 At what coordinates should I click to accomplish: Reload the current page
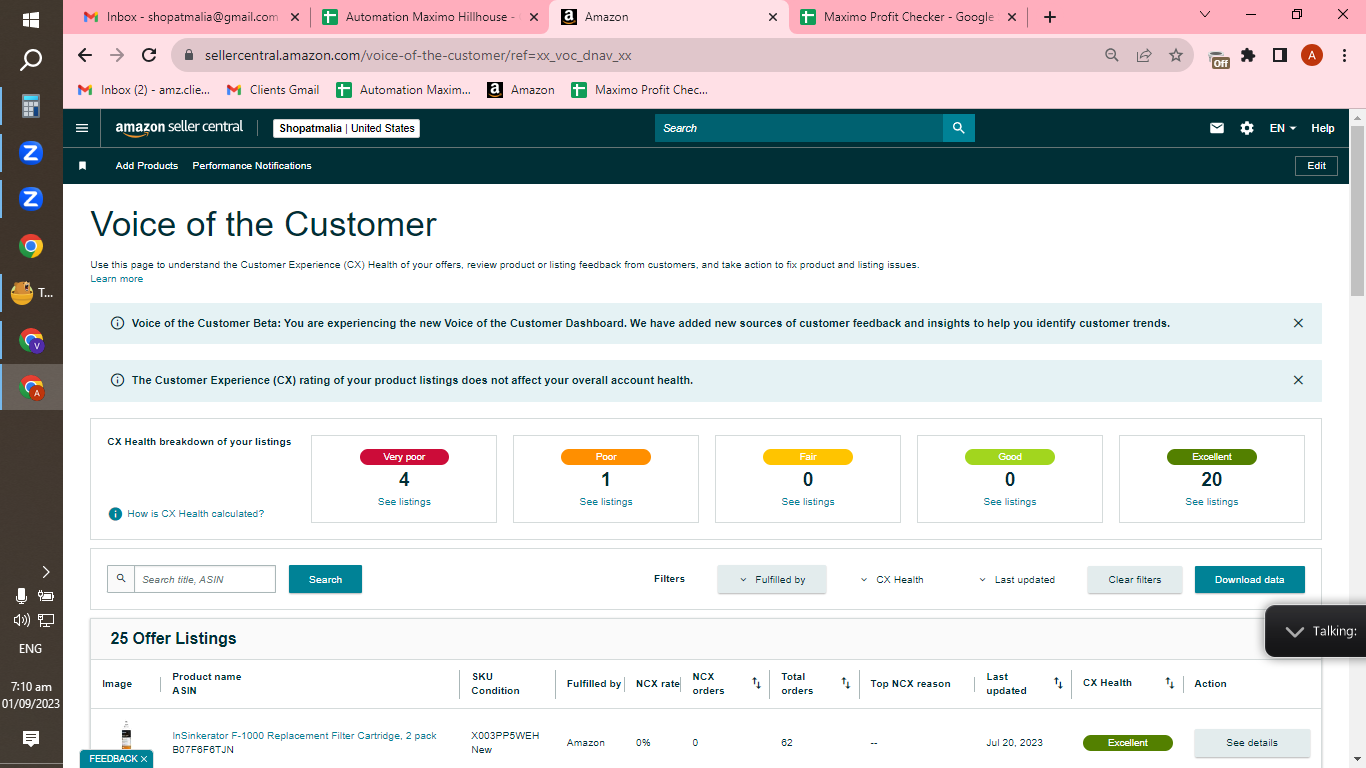pos(149,55)
